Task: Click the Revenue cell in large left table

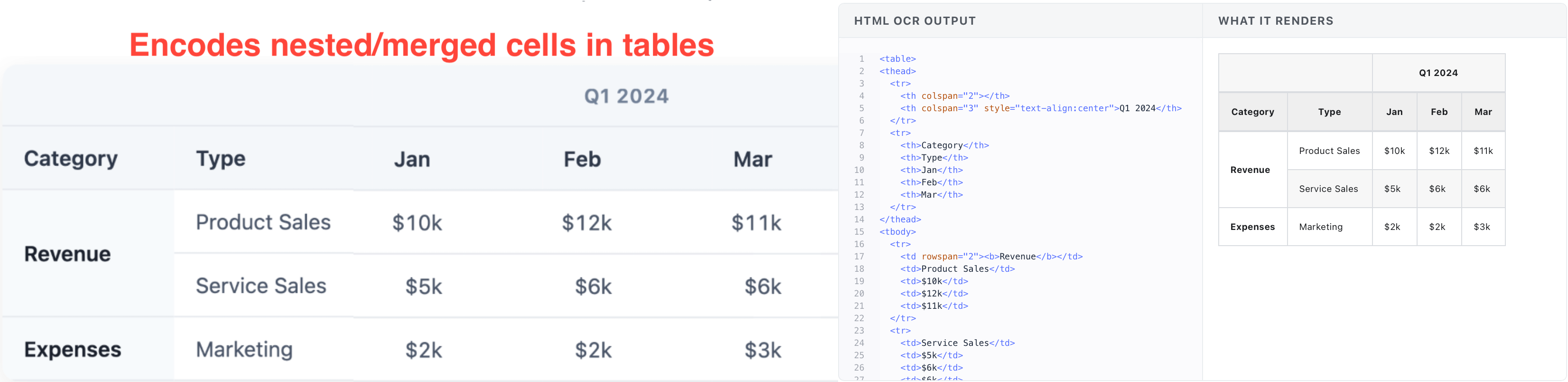Action: (67, 254)
